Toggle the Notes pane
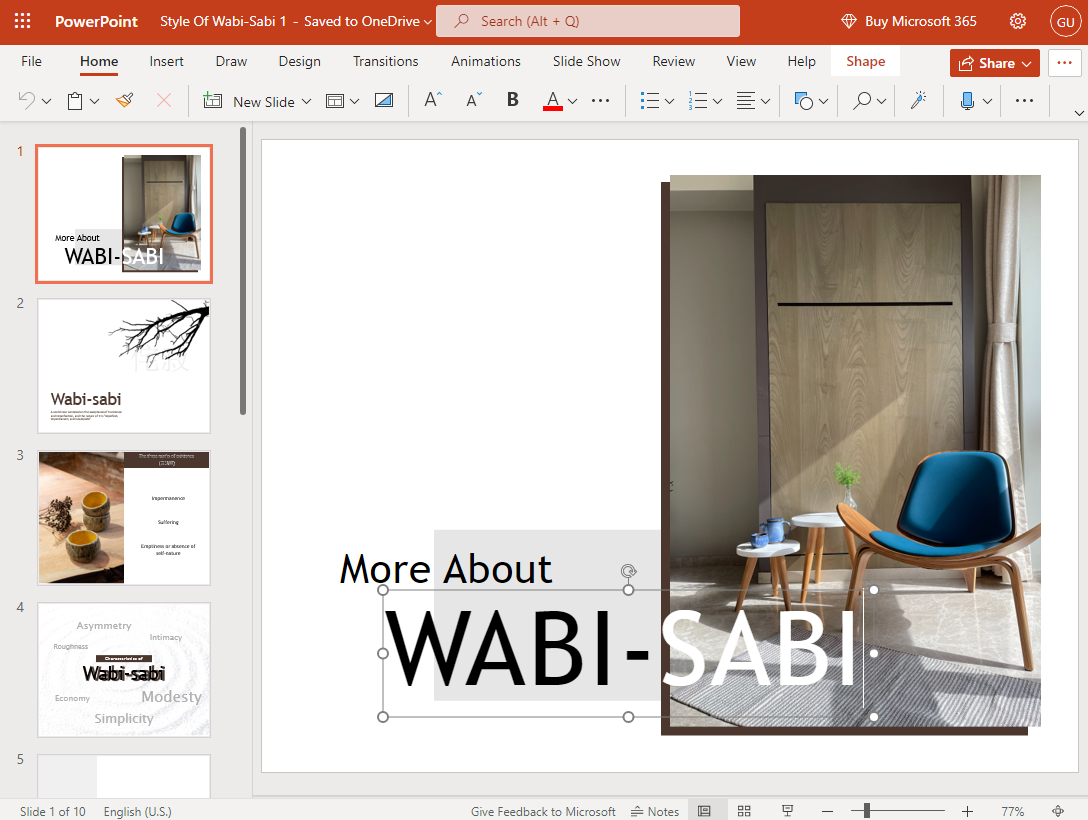This screenshot has width=1088, height=820. point(655,811)
